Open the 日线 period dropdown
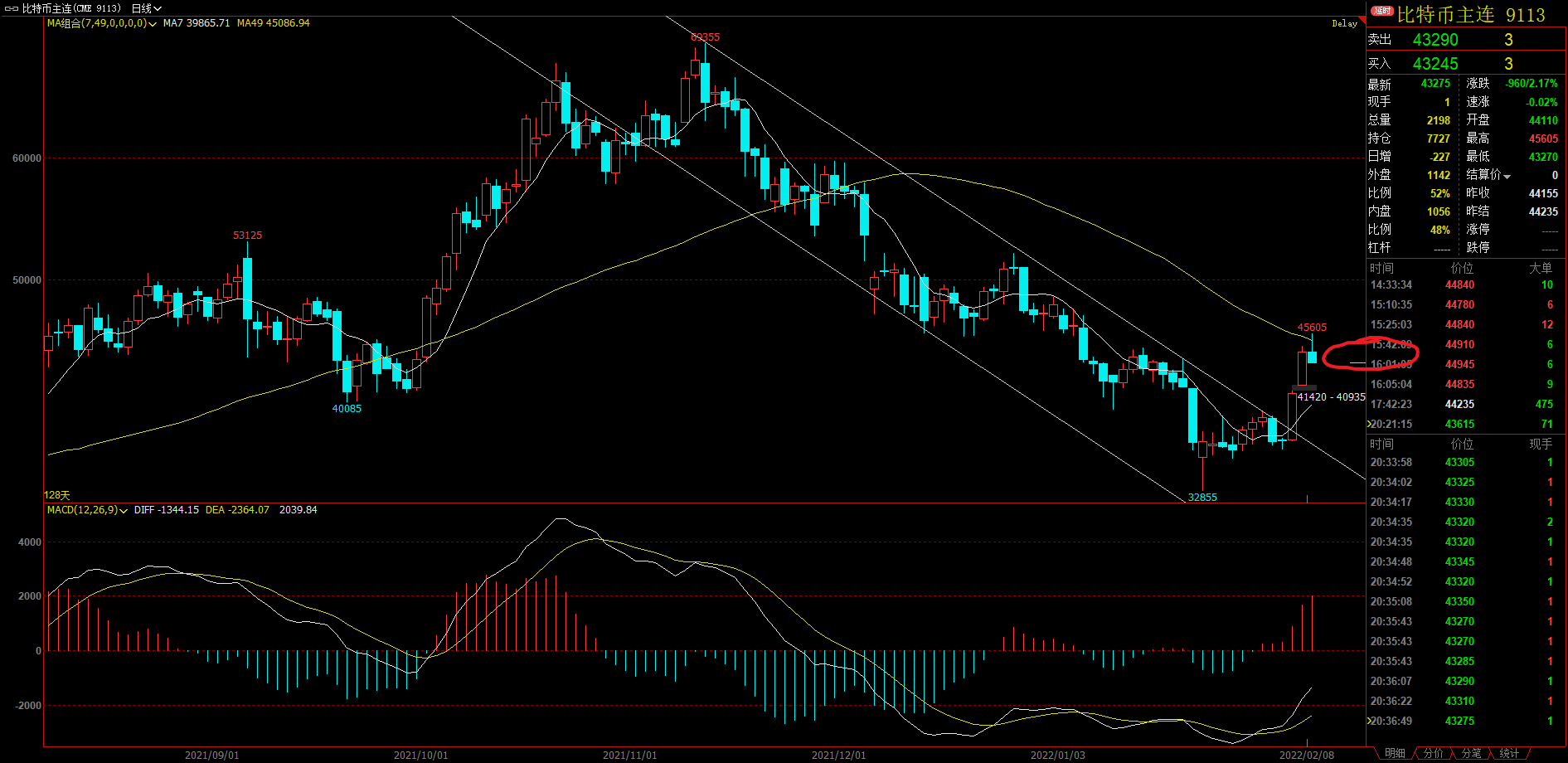Image resolution: width=1568 pixels, height=763 pixels. (x=146, y=8)
